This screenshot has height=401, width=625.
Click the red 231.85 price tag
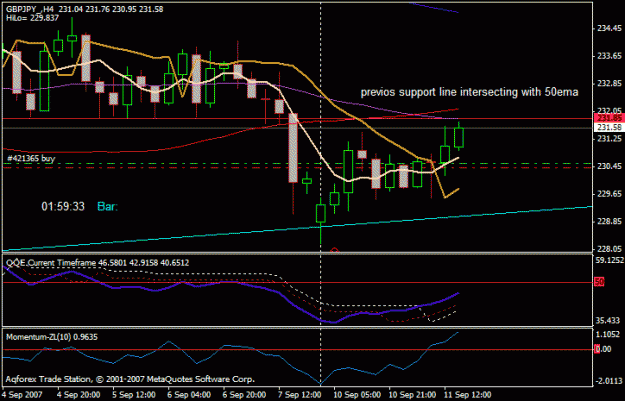pyautogui.click(x=610, y=118)
